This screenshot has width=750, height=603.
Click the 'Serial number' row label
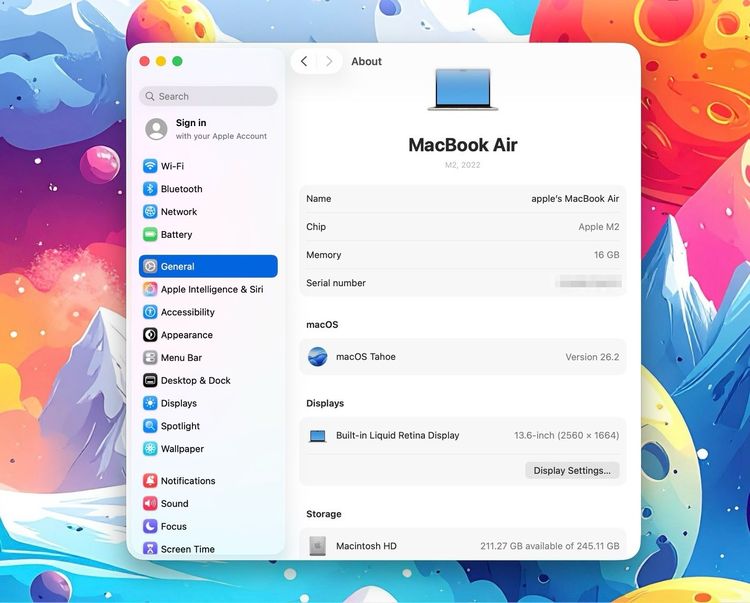336,283
